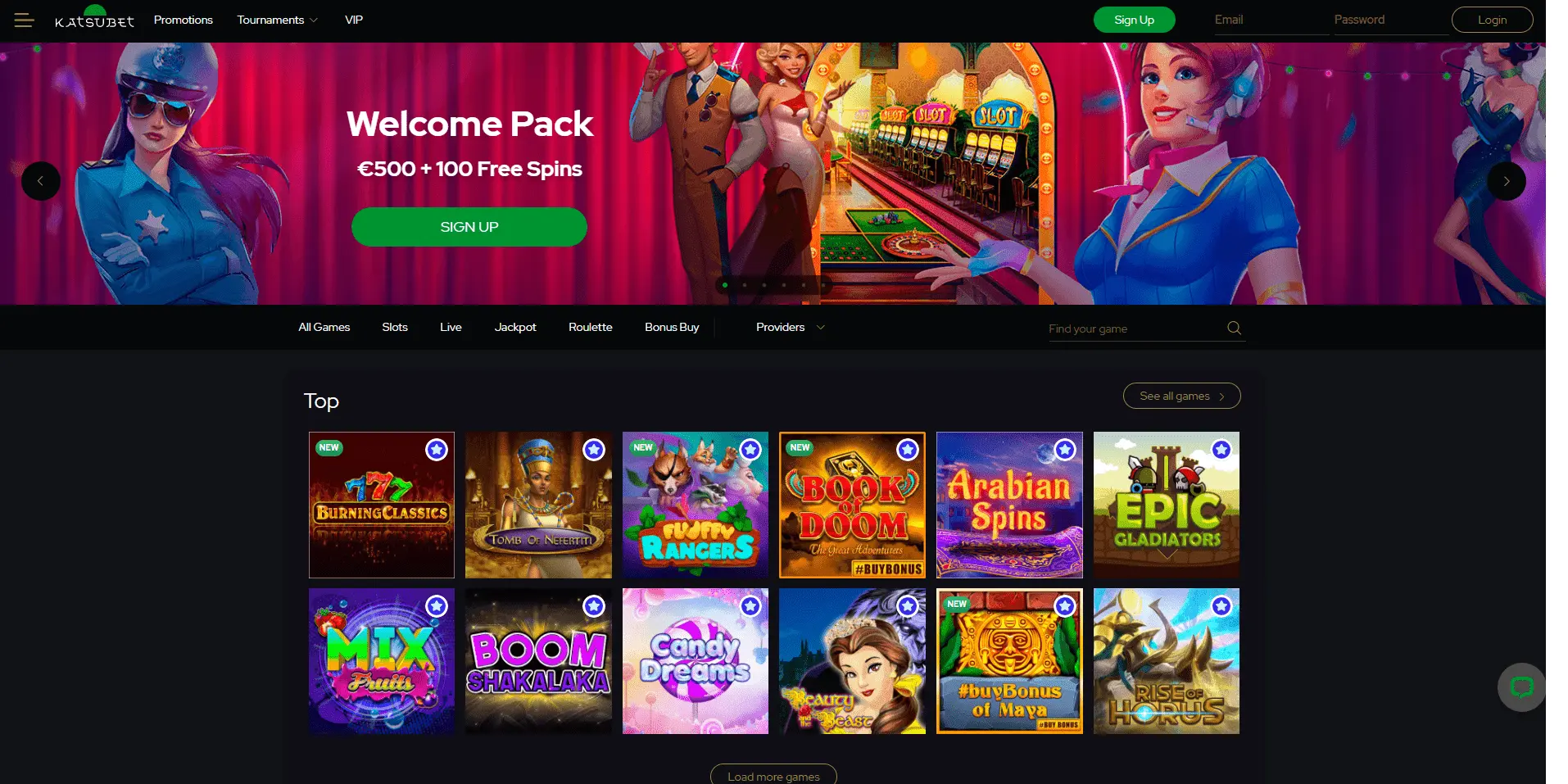The image size is (1568, 784).
Task: Click the green SIGN UP banner button
Action: click(469, 227)
